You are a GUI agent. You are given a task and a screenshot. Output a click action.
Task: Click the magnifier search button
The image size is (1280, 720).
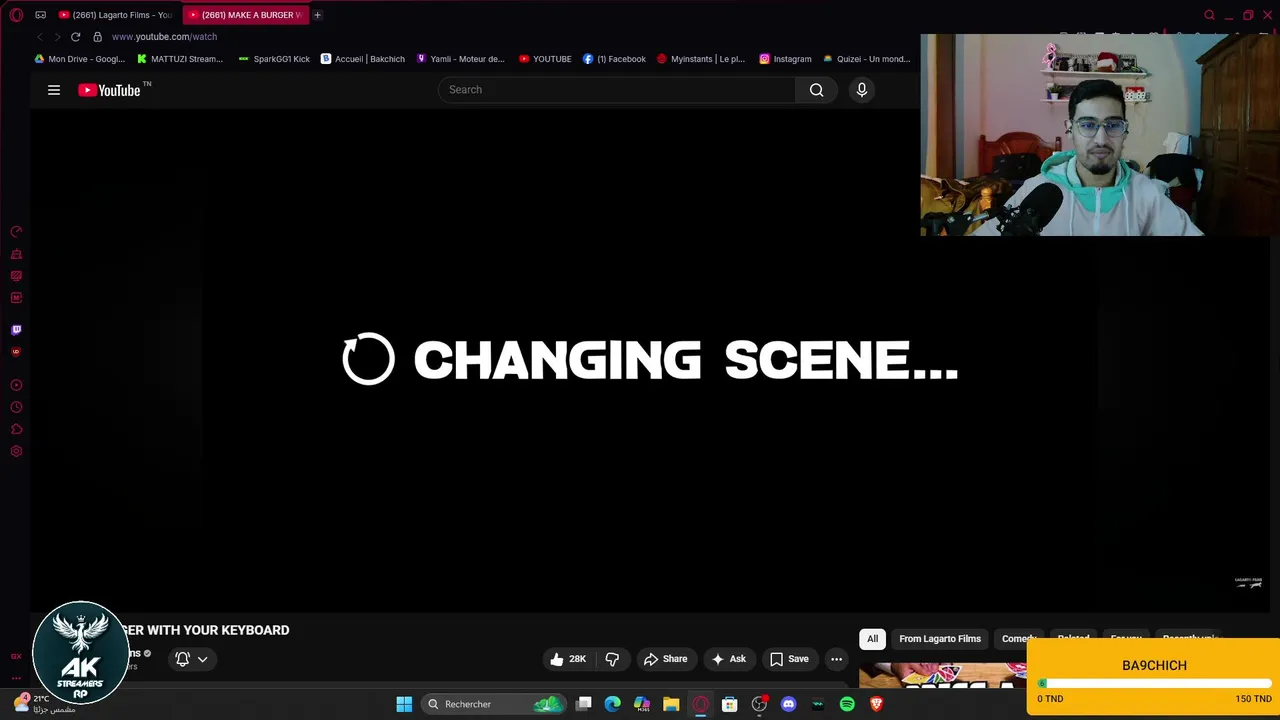(817, 90)
